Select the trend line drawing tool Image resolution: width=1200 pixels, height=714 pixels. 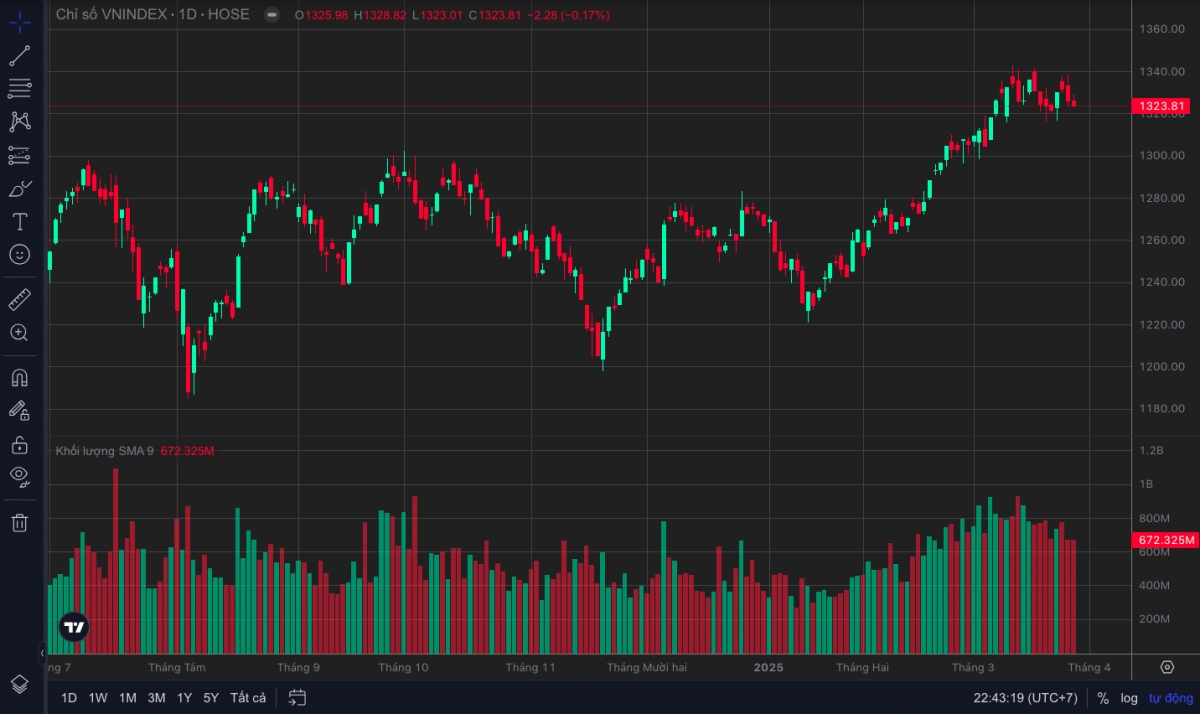click(x=20, y=56)
